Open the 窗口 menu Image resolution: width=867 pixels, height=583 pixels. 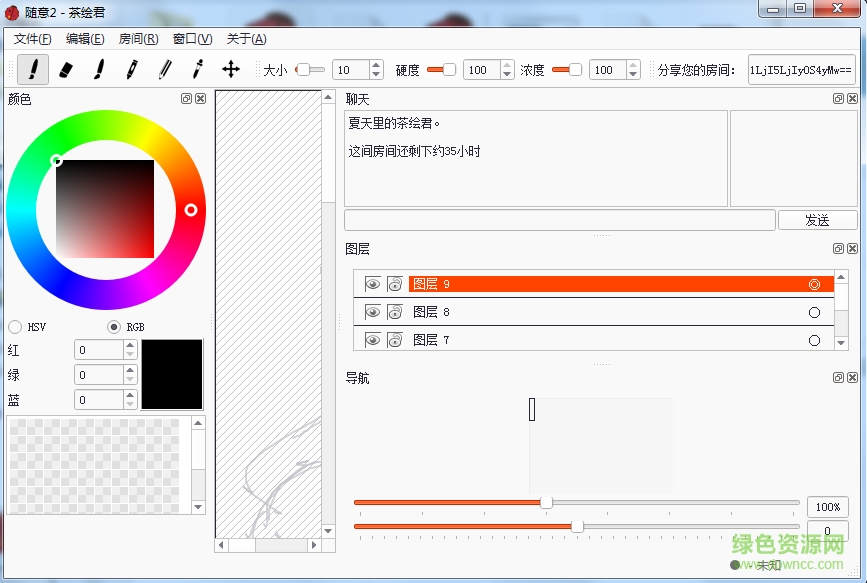click(x=189, y=38)
